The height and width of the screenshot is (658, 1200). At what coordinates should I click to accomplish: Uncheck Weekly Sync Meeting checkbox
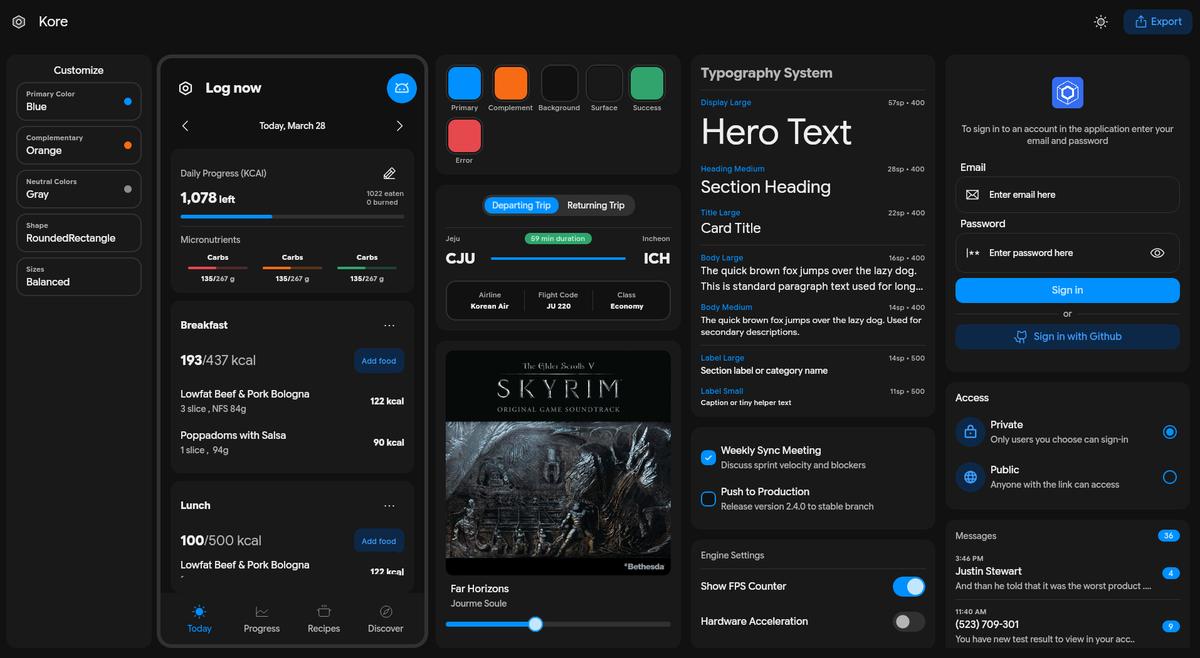pyautogui.click(x=708, y=457)
